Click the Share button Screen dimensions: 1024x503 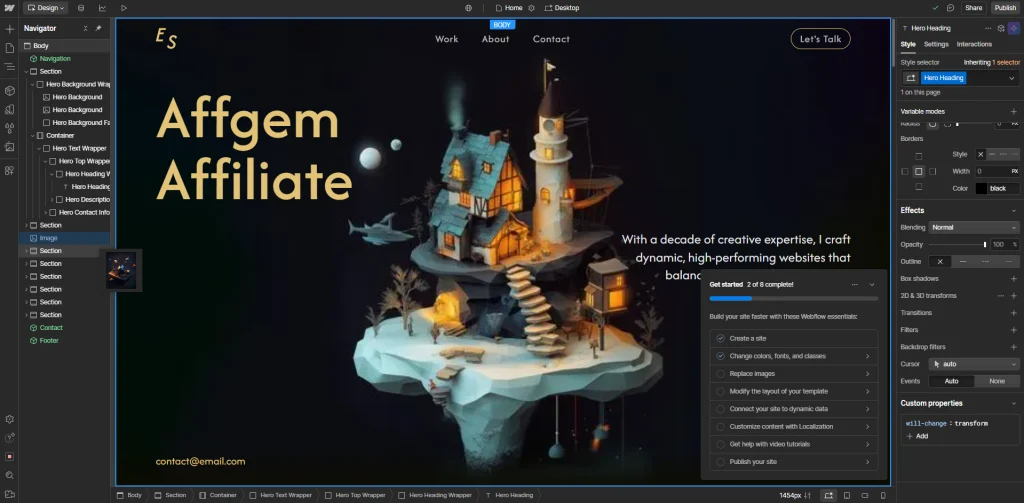[x=973, y=8]
